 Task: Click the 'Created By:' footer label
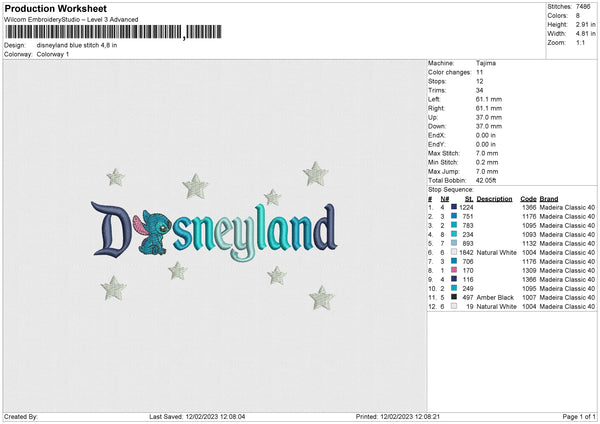click(x=21, y=416)
